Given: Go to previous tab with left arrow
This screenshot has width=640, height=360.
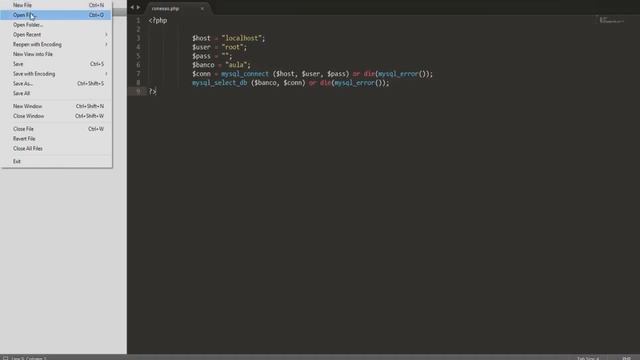Looking at the screenshot, I should click(x=132, y=7).
